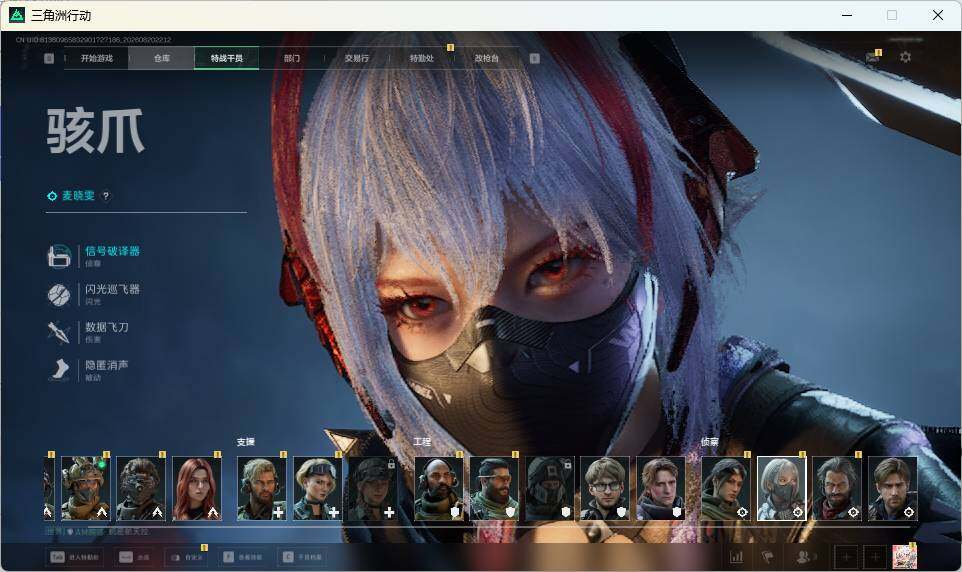Switch to the 部门 tab
962x572 pixels.
(x=292, y=58)
